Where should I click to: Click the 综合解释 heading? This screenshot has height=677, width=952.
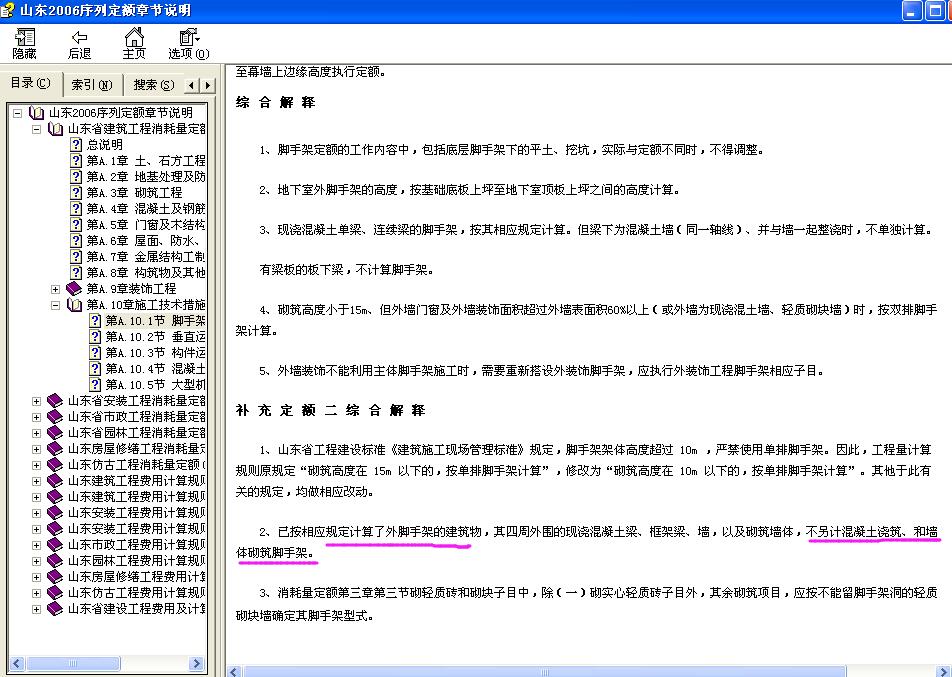(276, 103)
